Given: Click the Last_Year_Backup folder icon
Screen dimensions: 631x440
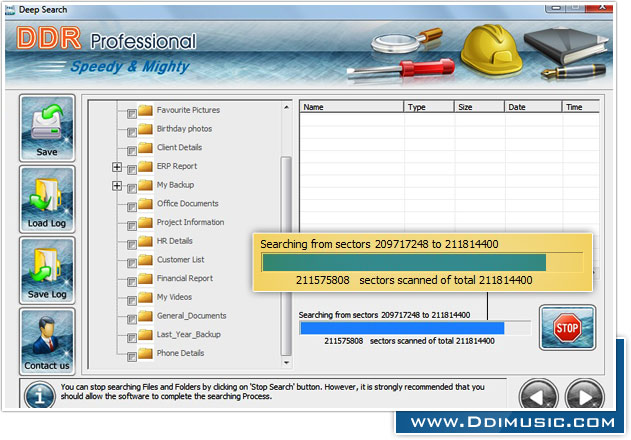Looking at the screenshot, I should [x=146, y=334].
